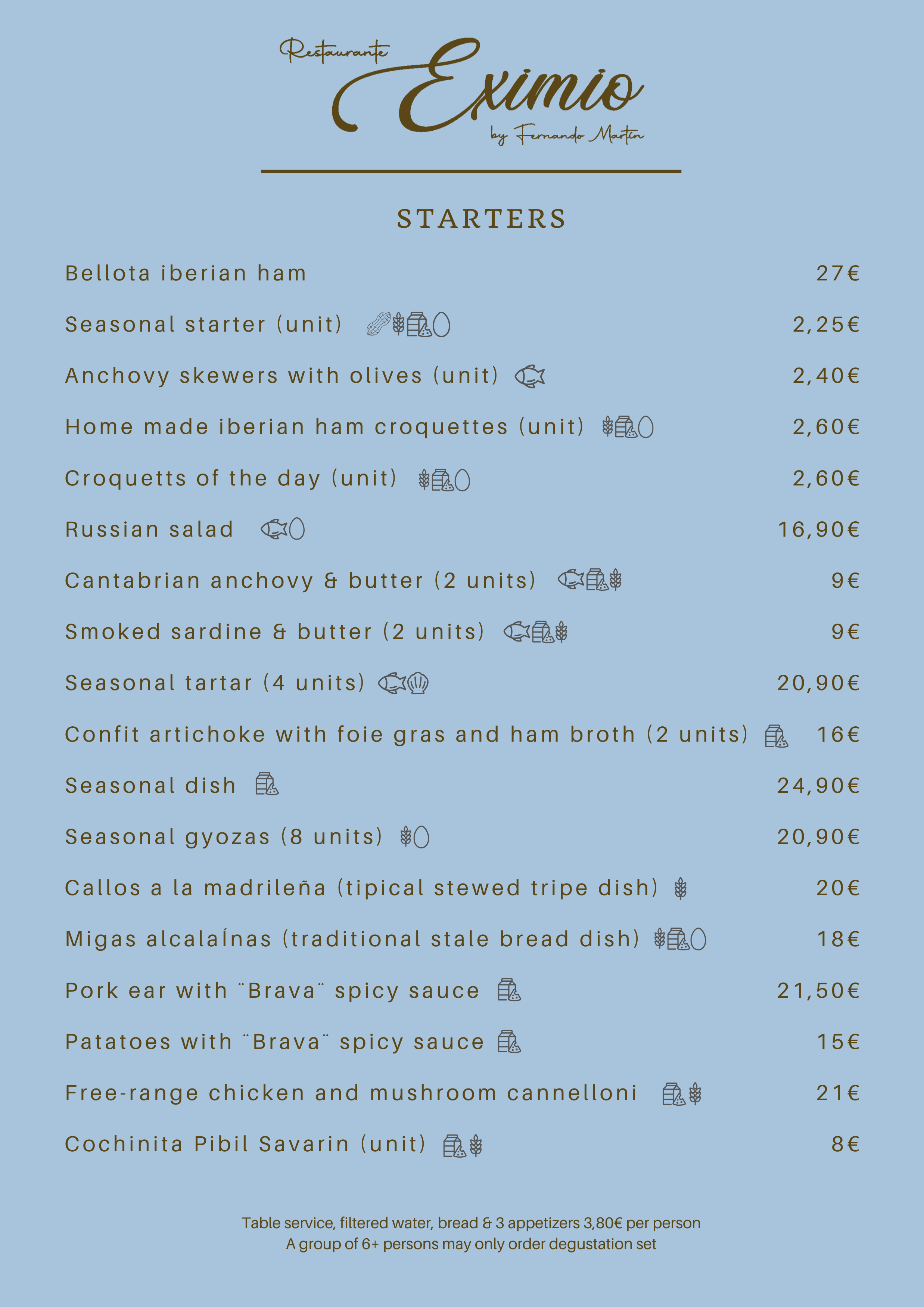Click the fish icon next to Anchovy skewers
The width and height of the screenshot is (924, 1307).
pos(530,376)
